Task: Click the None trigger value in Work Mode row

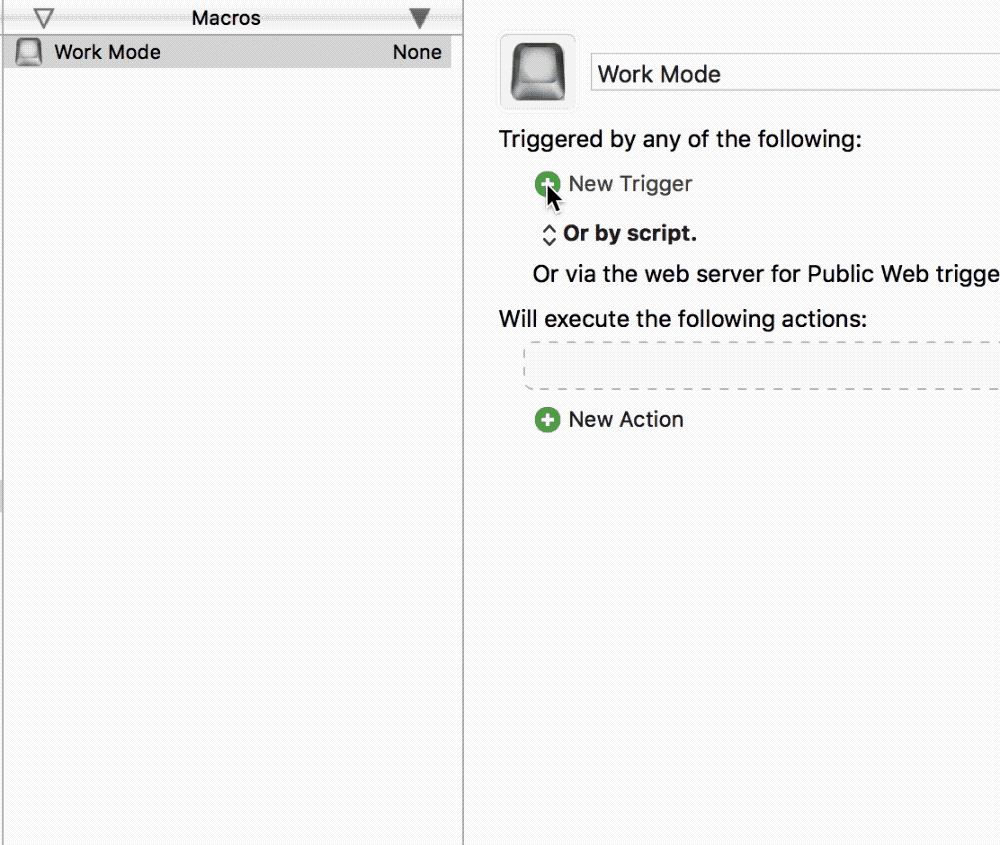Action: coord(417,52)
